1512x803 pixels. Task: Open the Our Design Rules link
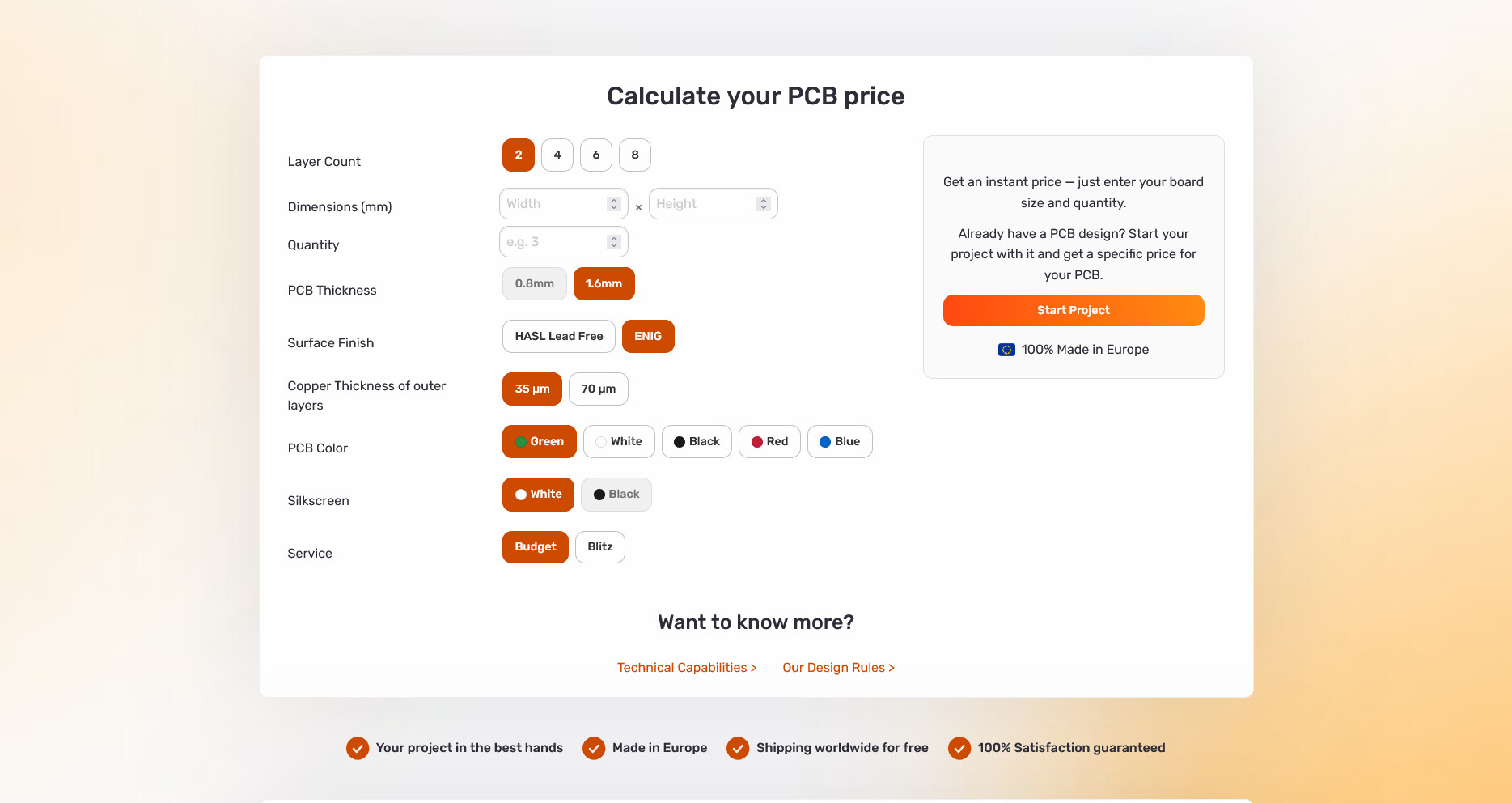[x=838, y=668]
